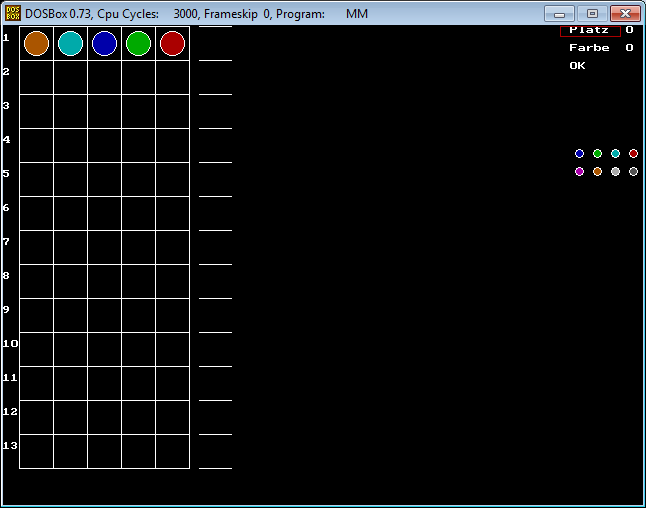This screenshot has width=646, height=508.
Task: Choose the cyan palette color dot
Action: coord(615,154)
